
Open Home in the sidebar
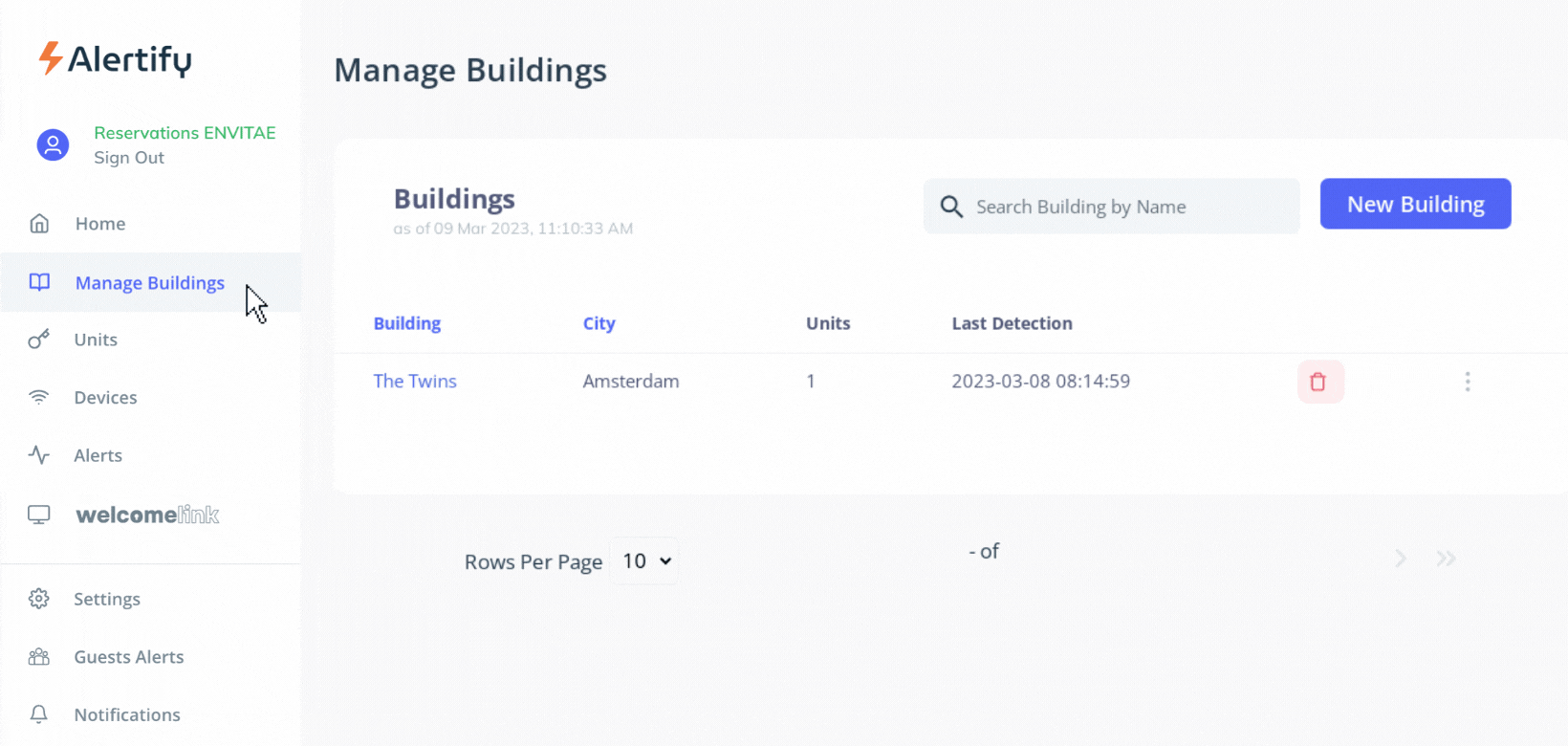[99, 224]
